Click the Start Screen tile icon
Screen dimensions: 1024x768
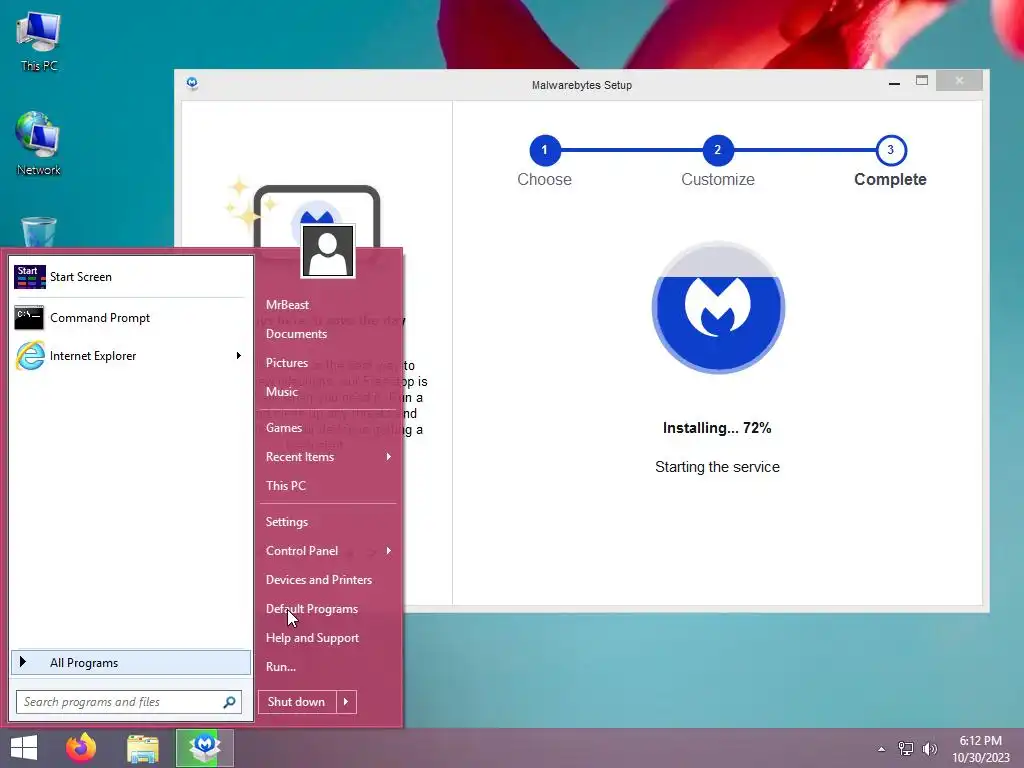point(30,277)
